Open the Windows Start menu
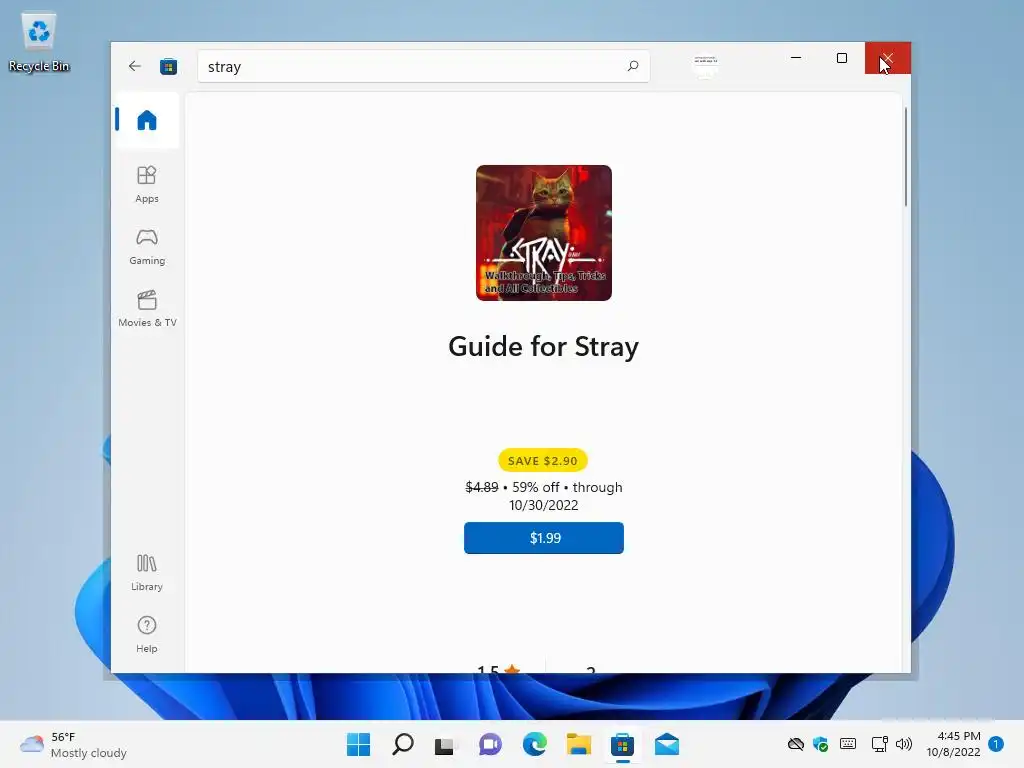 [359, 744]
